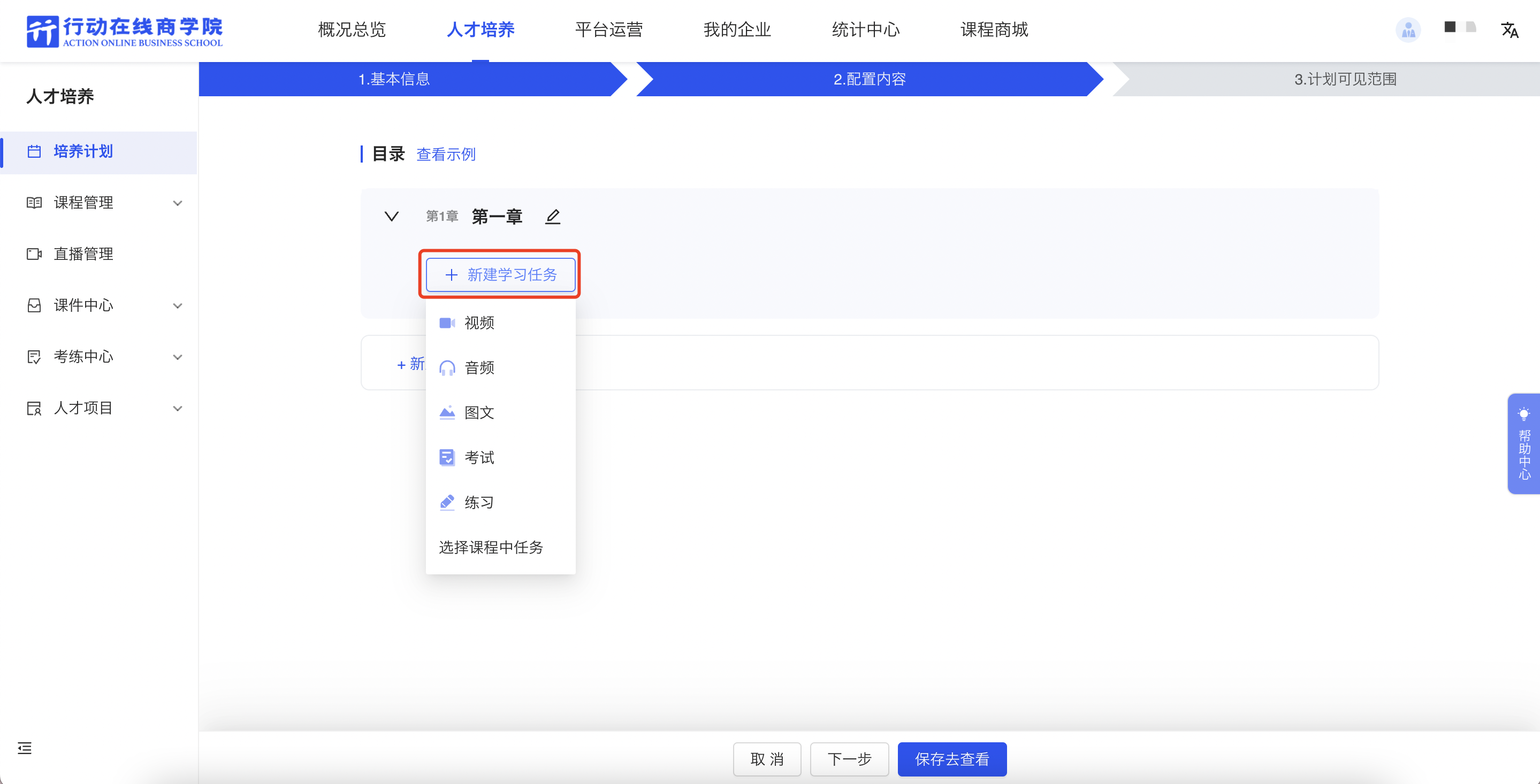The width and height of the screenshot is (1540, 784).
Task: Click the 新建学习任务 button
Action: point(500,275)
